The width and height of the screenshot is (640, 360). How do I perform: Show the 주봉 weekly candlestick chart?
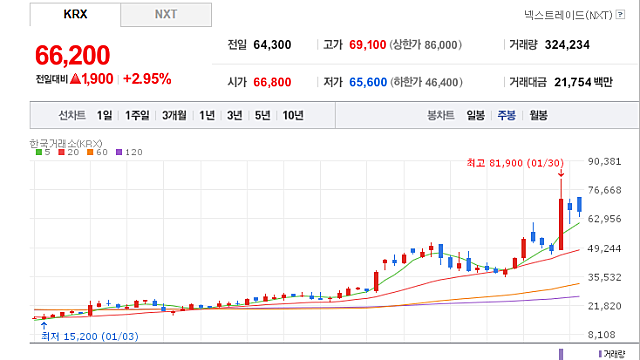point(507,116)
